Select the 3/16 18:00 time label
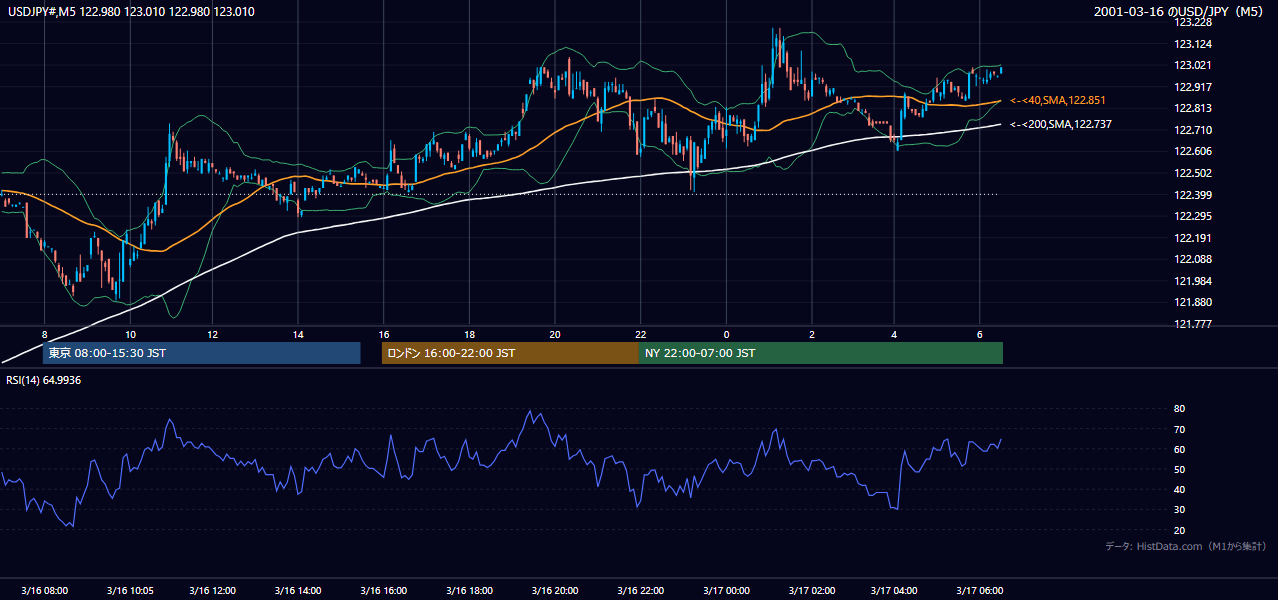Screen dimensions: 1278x600 tap(469, 591)
